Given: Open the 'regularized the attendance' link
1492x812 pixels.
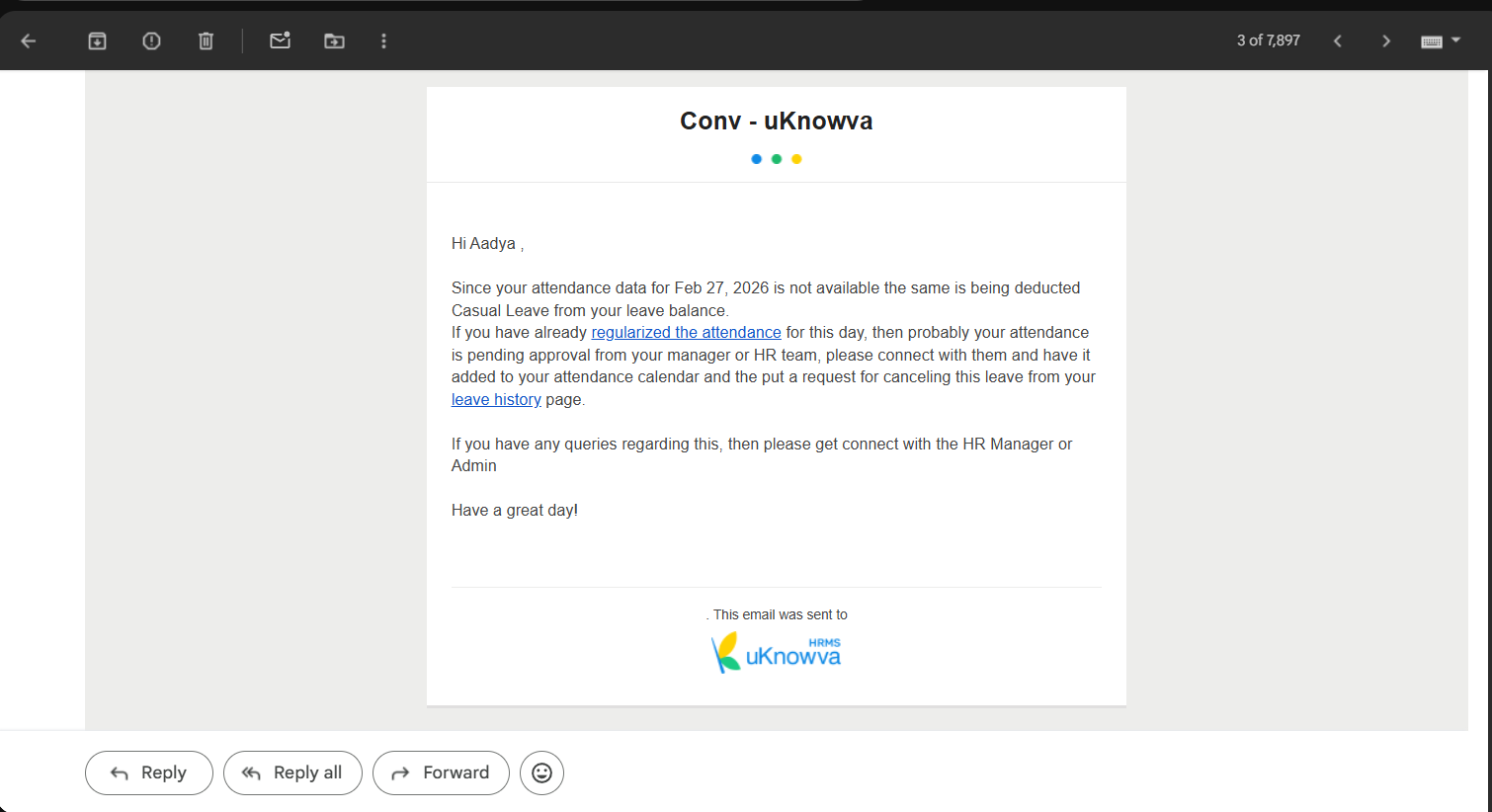Looking at the screenshot, I should (686, 333).
